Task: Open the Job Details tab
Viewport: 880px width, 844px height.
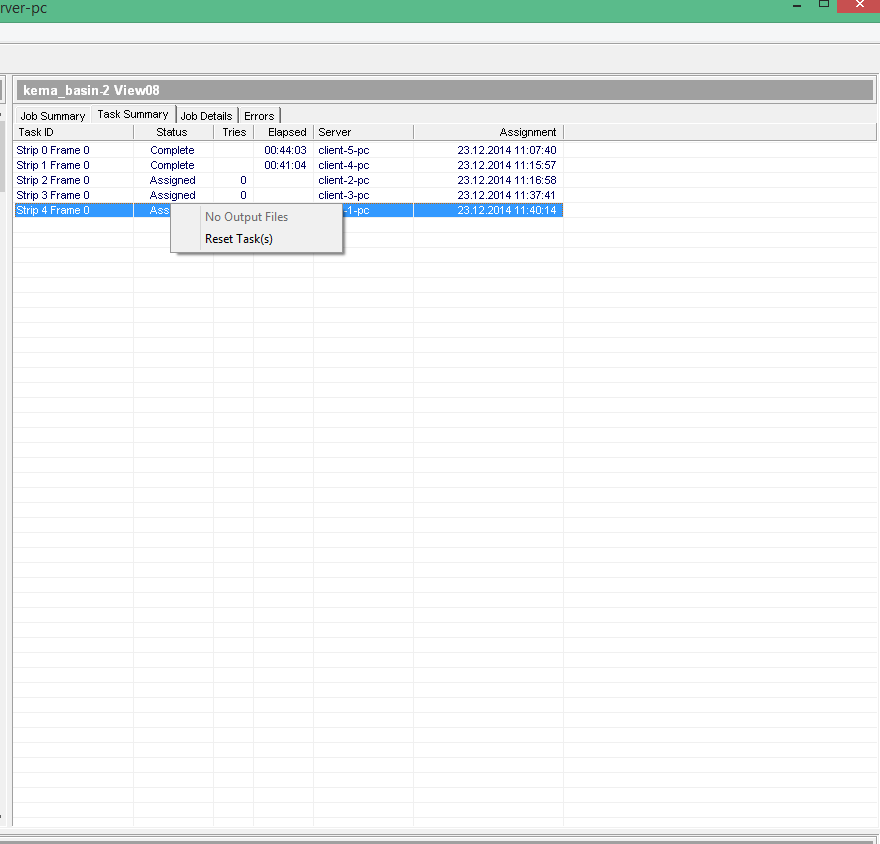Action: click(x=206, y=116)
